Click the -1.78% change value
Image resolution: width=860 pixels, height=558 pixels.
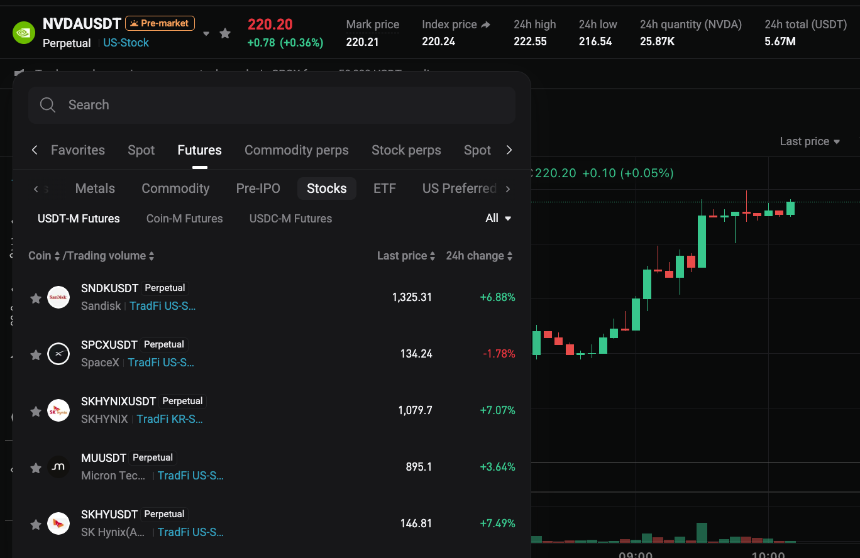(x=499, y=354)
